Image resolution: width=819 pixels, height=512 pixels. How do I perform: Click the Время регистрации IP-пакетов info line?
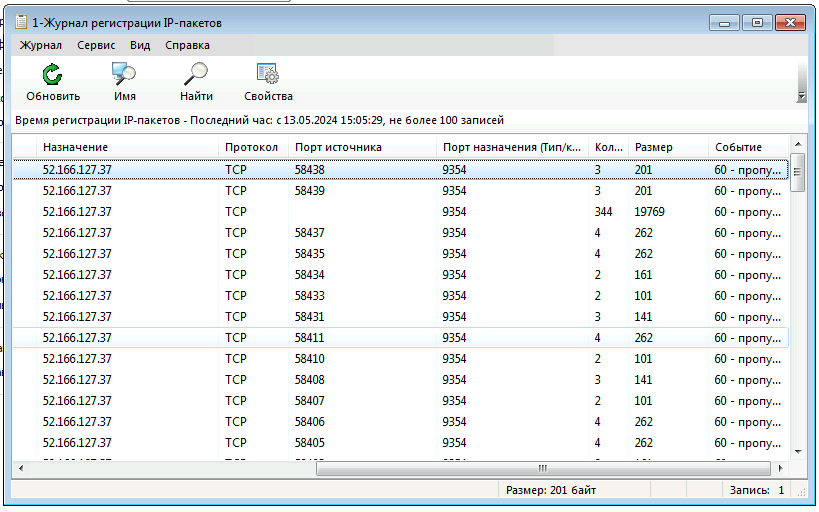tap(260, 120)
